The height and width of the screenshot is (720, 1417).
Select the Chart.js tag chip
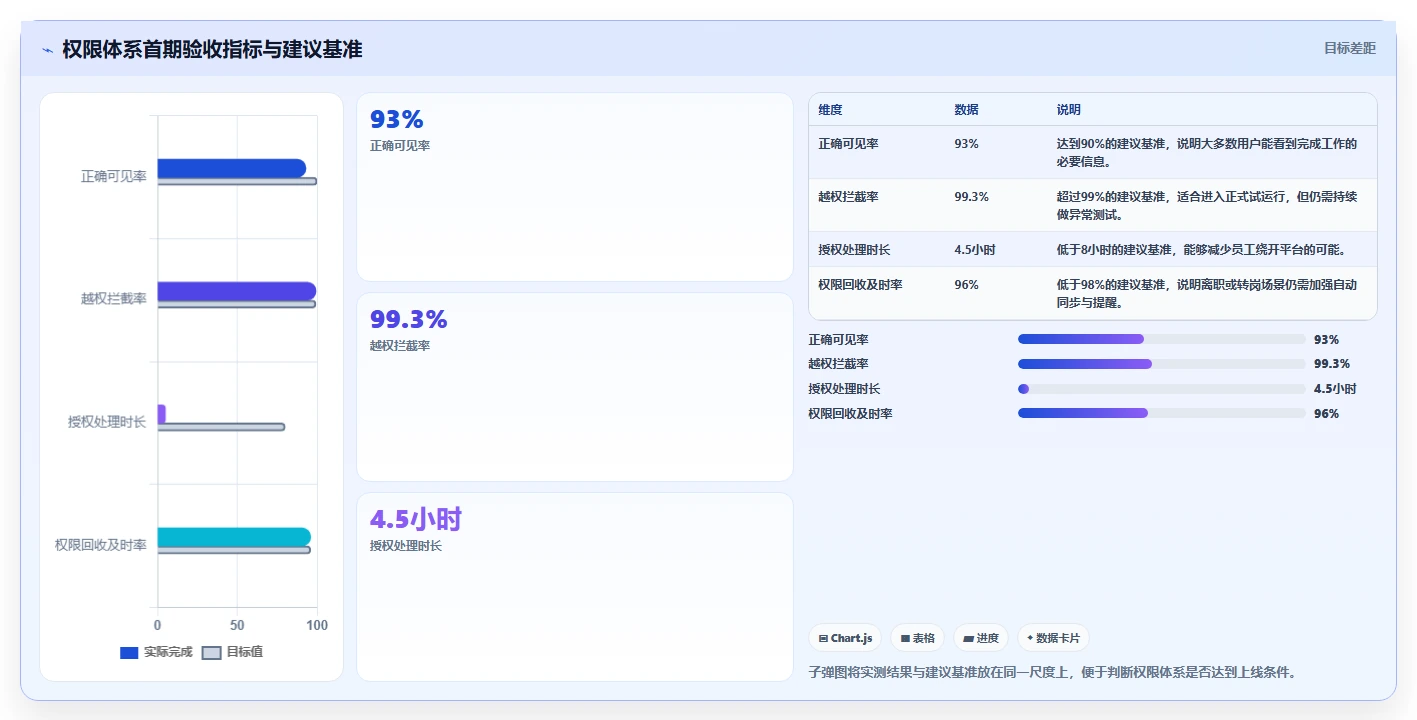[x=845, y=638]
